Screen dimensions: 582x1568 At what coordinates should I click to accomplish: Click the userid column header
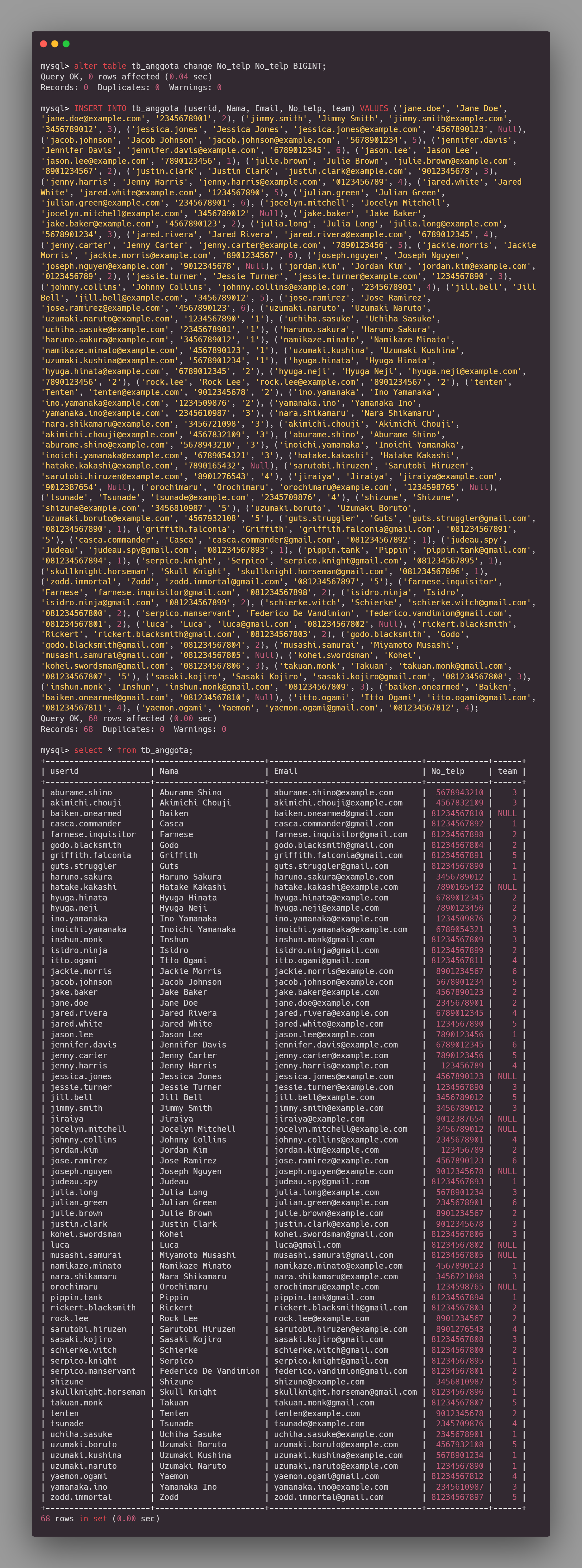click(64, 771)
